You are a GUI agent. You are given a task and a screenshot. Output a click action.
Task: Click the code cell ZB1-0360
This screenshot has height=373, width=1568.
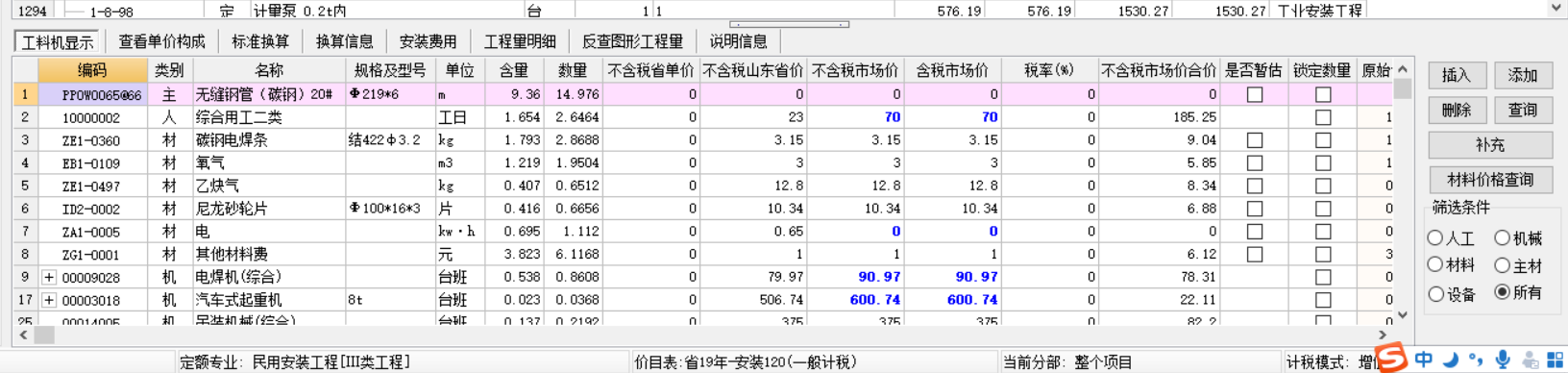tap(92, 140)
